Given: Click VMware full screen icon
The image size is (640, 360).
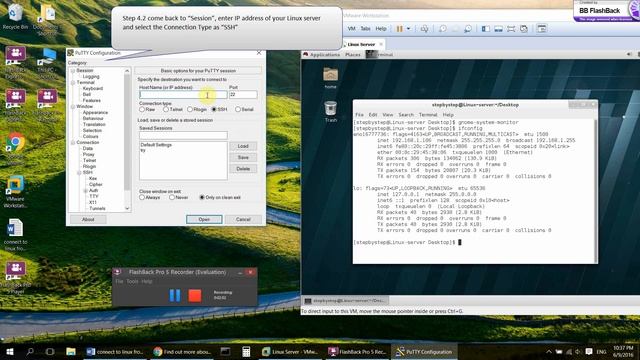Looking at the screenshot, I should point(511,29).
